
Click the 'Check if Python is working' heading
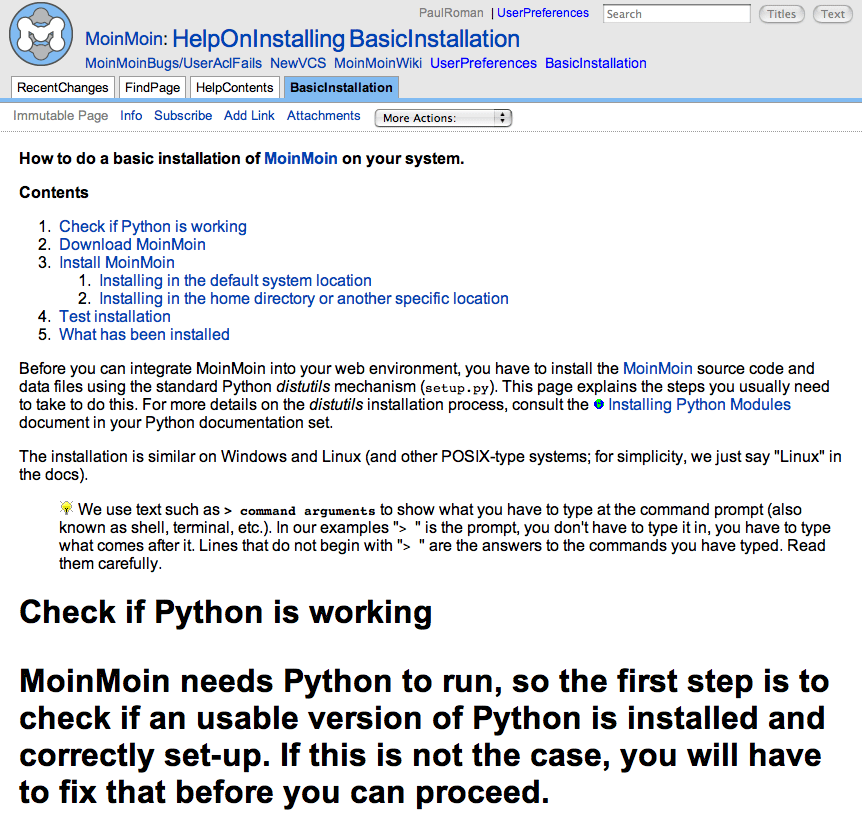point(225,612)
